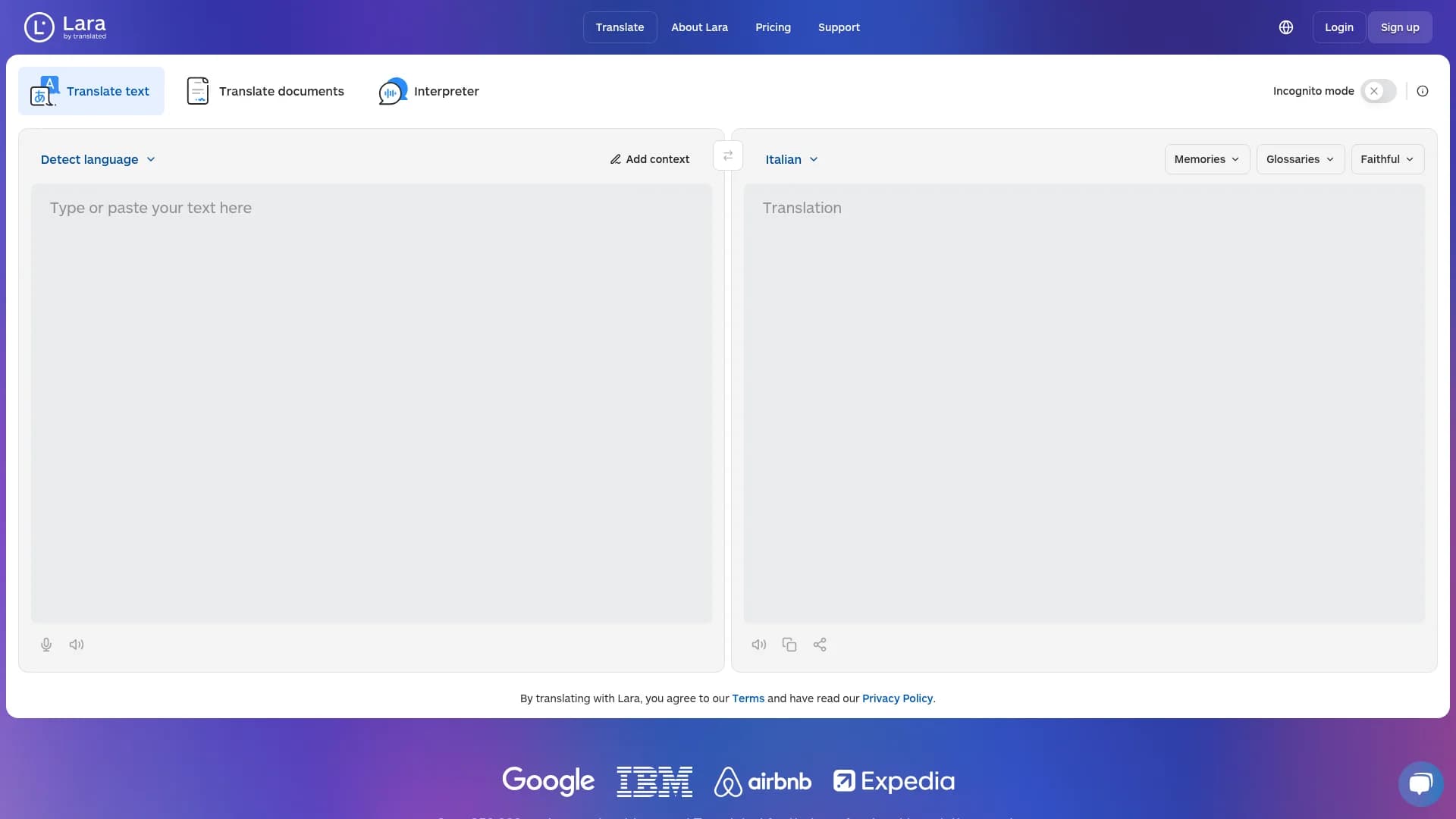
Task: Click the Expedia logo
Action: point(894,781)
